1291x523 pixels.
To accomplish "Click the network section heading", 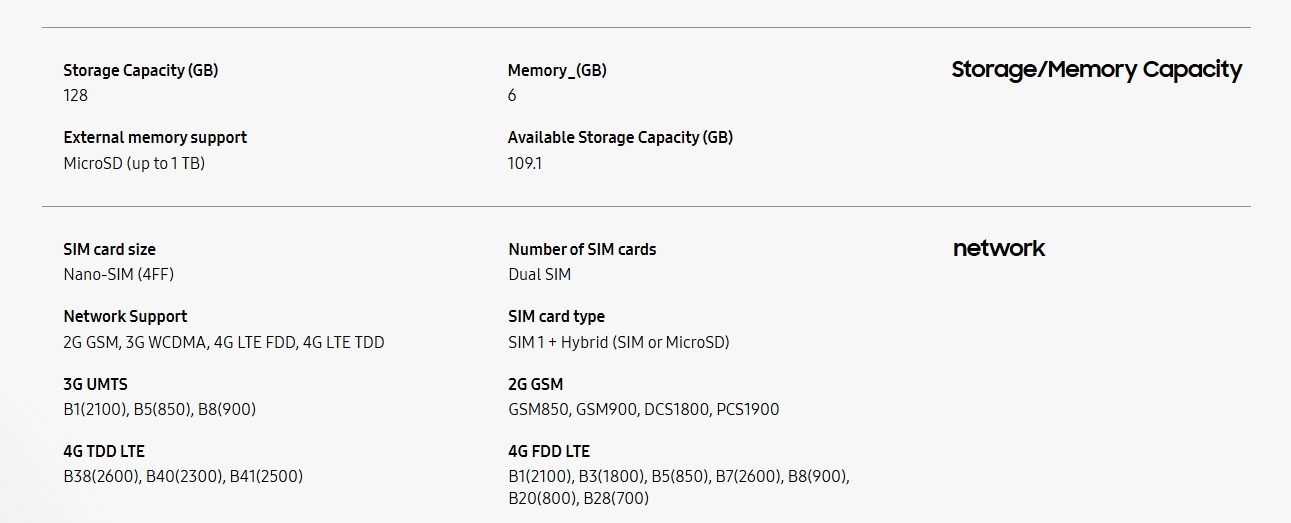I will coord(999,248).
